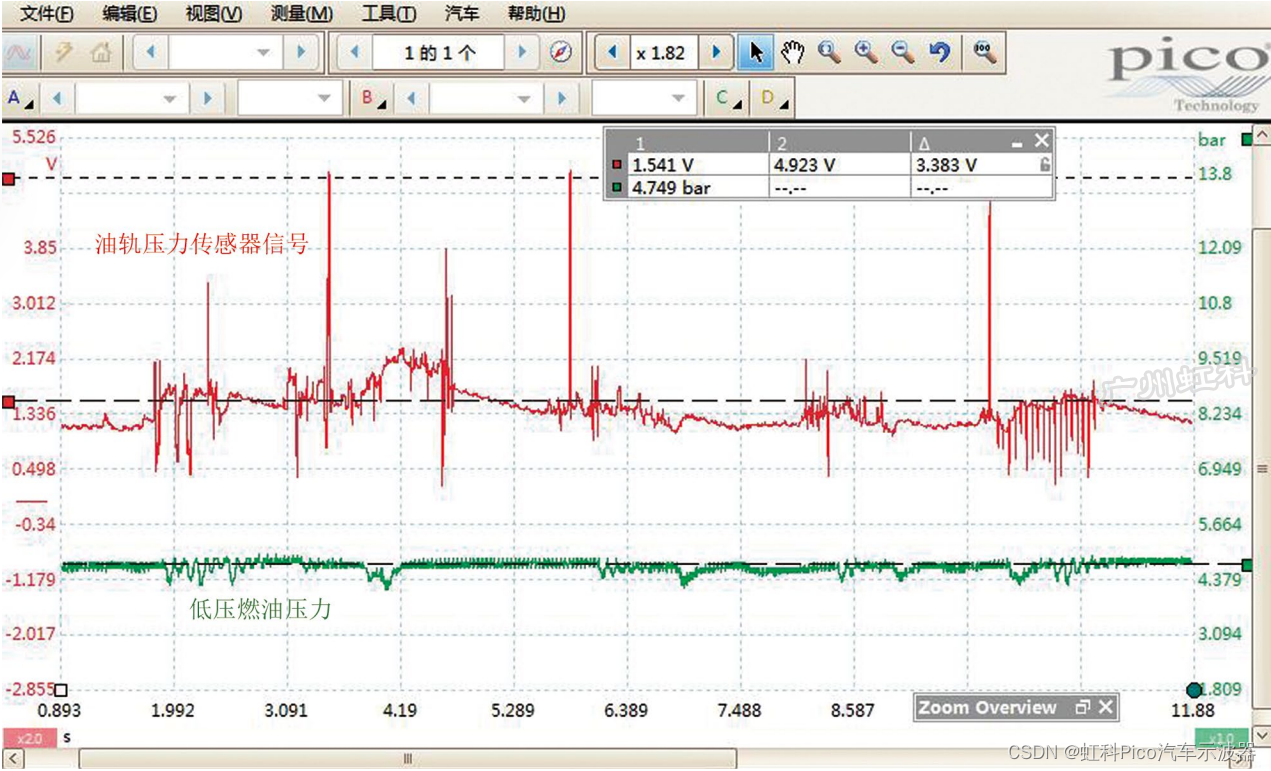1271x771 pixels.
Task: Click the zoom in magnifier
Action: [x=866, y=52]
